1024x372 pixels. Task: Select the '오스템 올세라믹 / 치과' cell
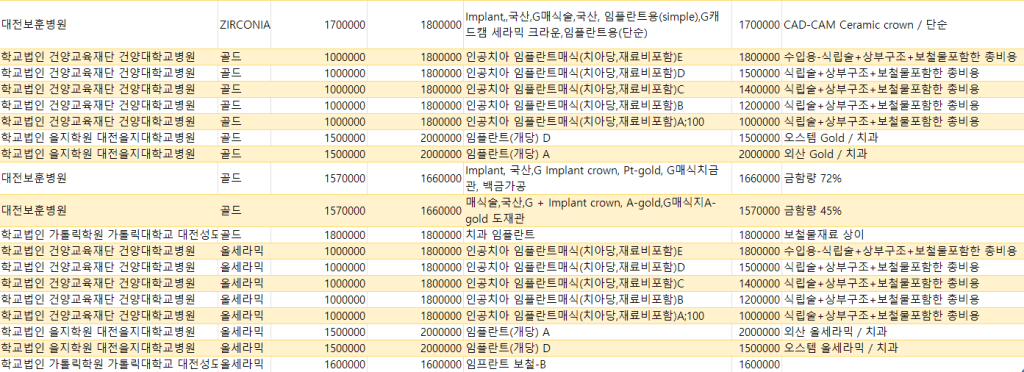pyautogui.click(x=902, y=348)
